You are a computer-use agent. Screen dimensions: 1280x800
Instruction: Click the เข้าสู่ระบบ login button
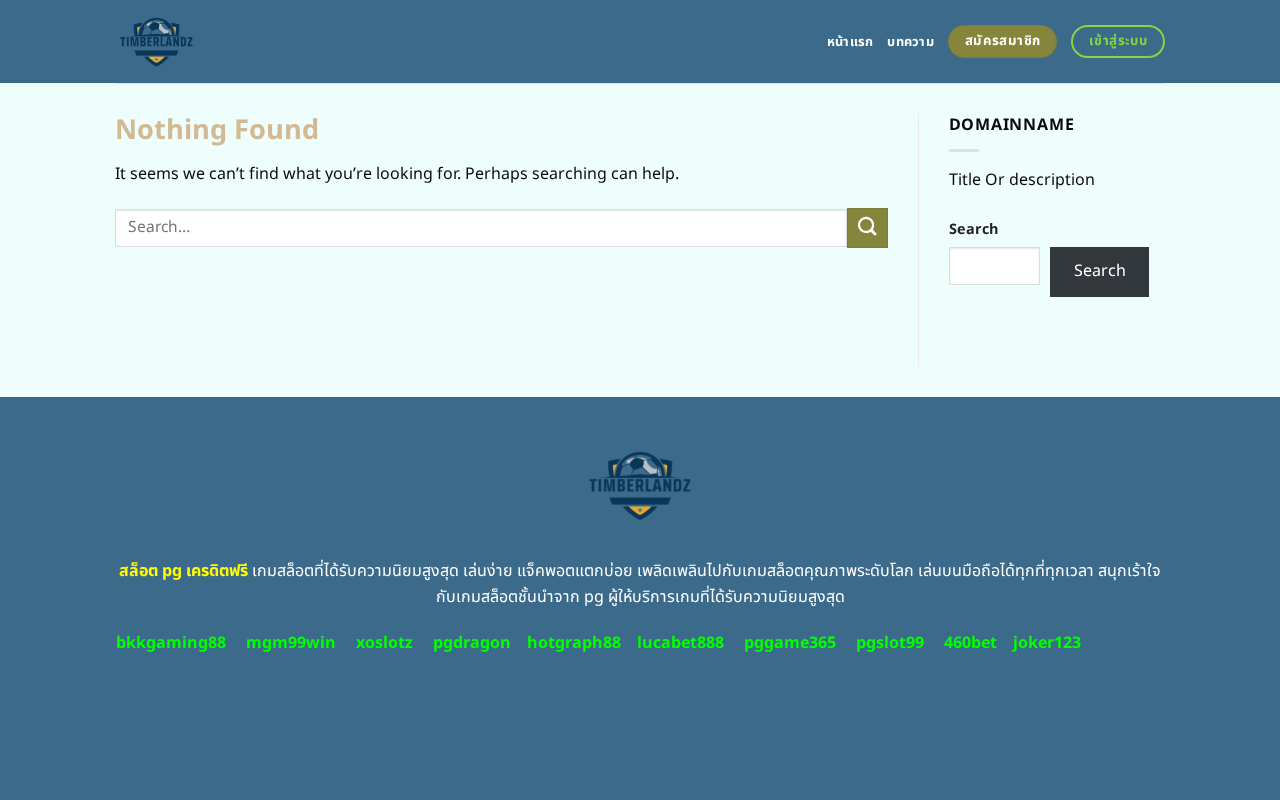1118,41
